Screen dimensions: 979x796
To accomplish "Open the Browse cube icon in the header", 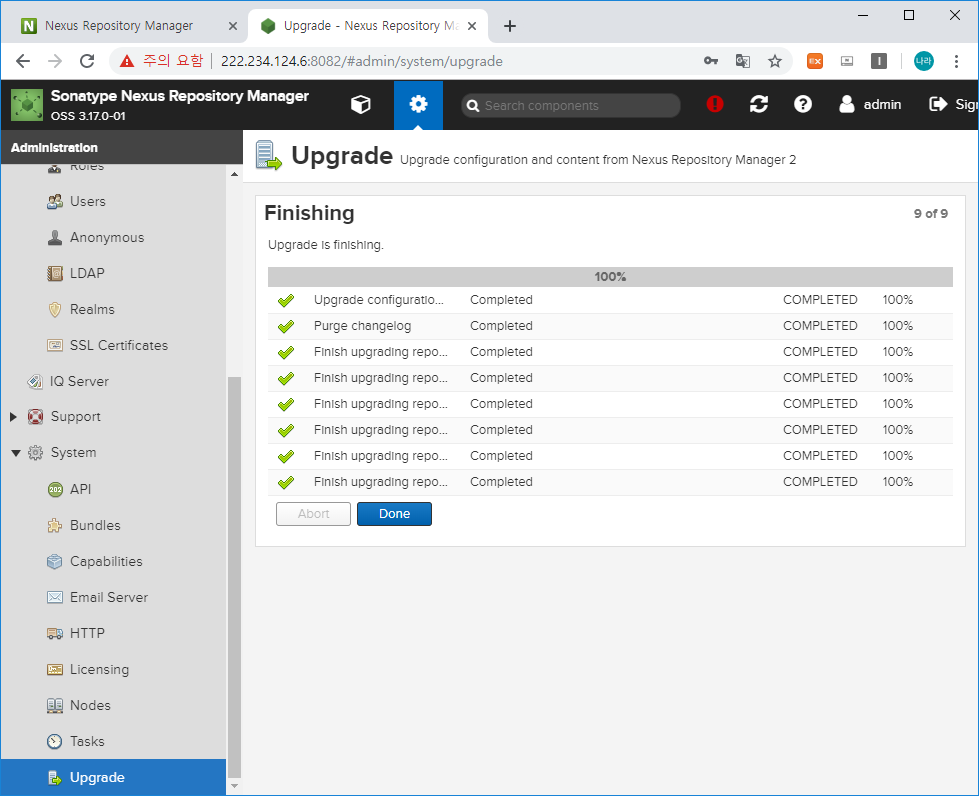I will [360, 104].
